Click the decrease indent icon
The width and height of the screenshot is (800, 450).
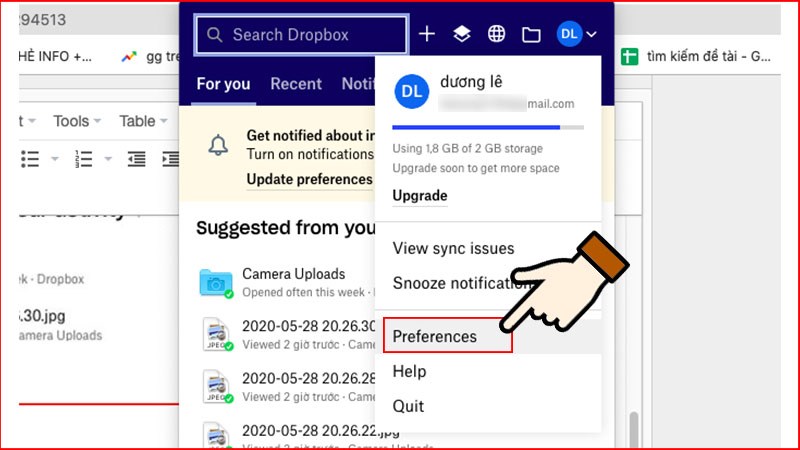pos(136,159)
